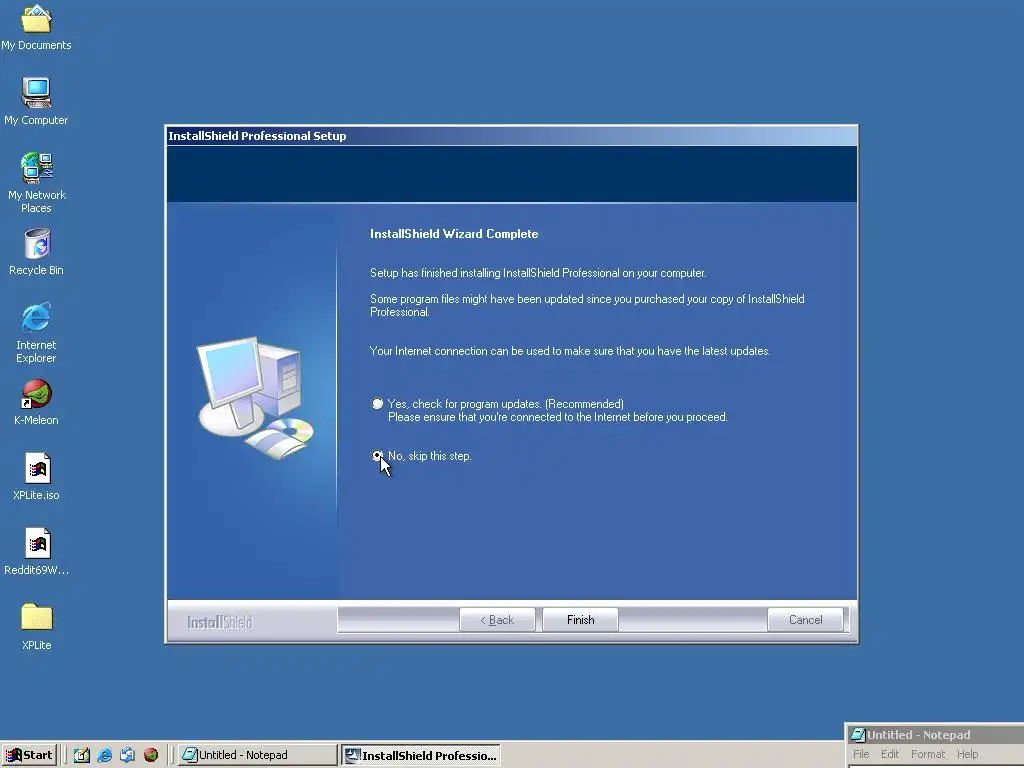The width and height of the screenshot is (1024, 768).
Task: Go Back in the setup wizard
Action: 497,620
